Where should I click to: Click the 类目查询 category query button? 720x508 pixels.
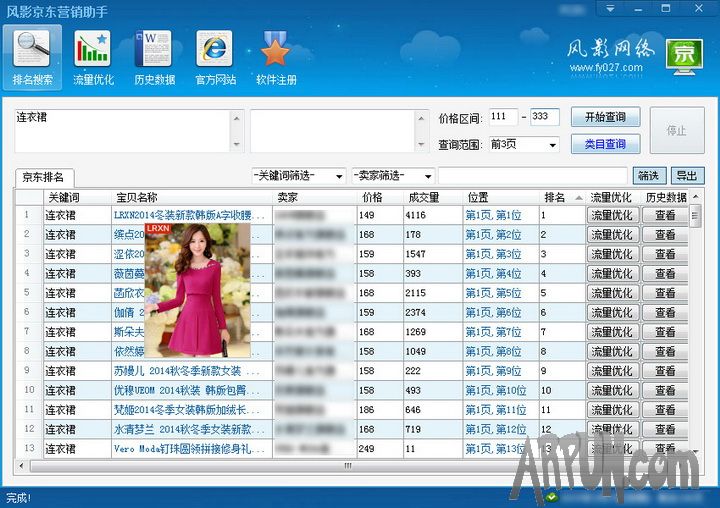605,144
